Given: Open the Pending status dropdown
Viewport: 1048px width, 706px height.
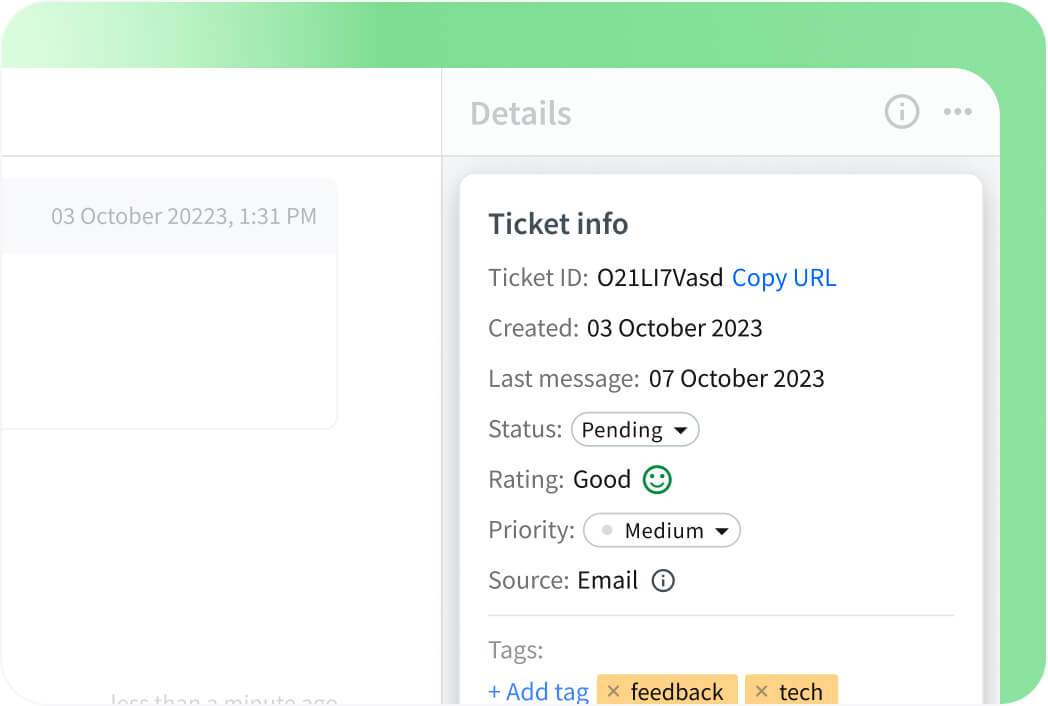Looking at the screenshot, I should click(635, 429).
